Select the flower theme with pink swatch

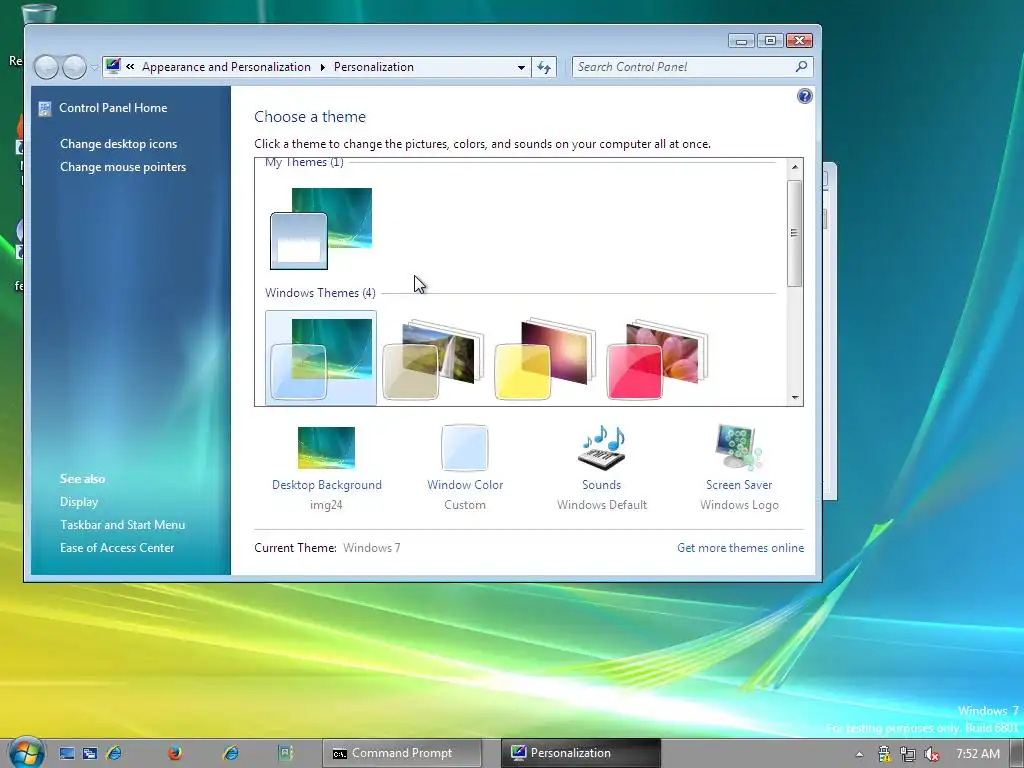click(658, 360)
